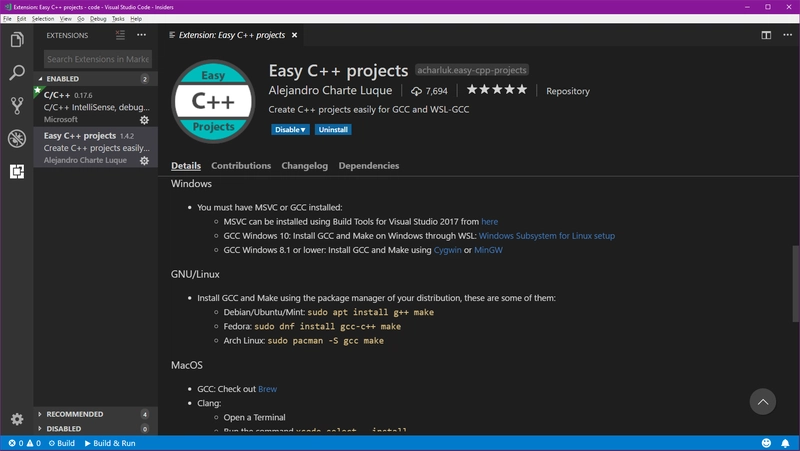
Task: Open the Windows Subsystem for Linux setup link
Action: [546, 236]
